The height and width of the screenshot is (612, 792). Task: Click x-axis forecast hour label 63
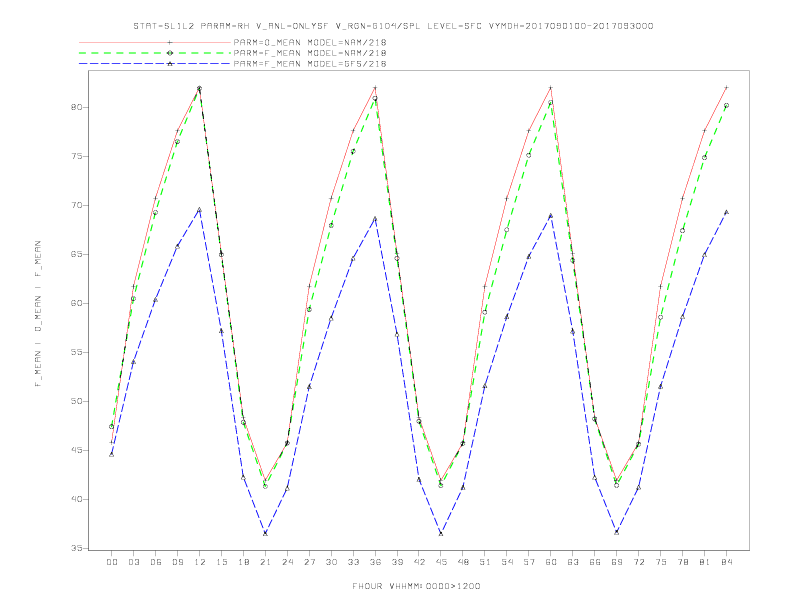[573, 563]
